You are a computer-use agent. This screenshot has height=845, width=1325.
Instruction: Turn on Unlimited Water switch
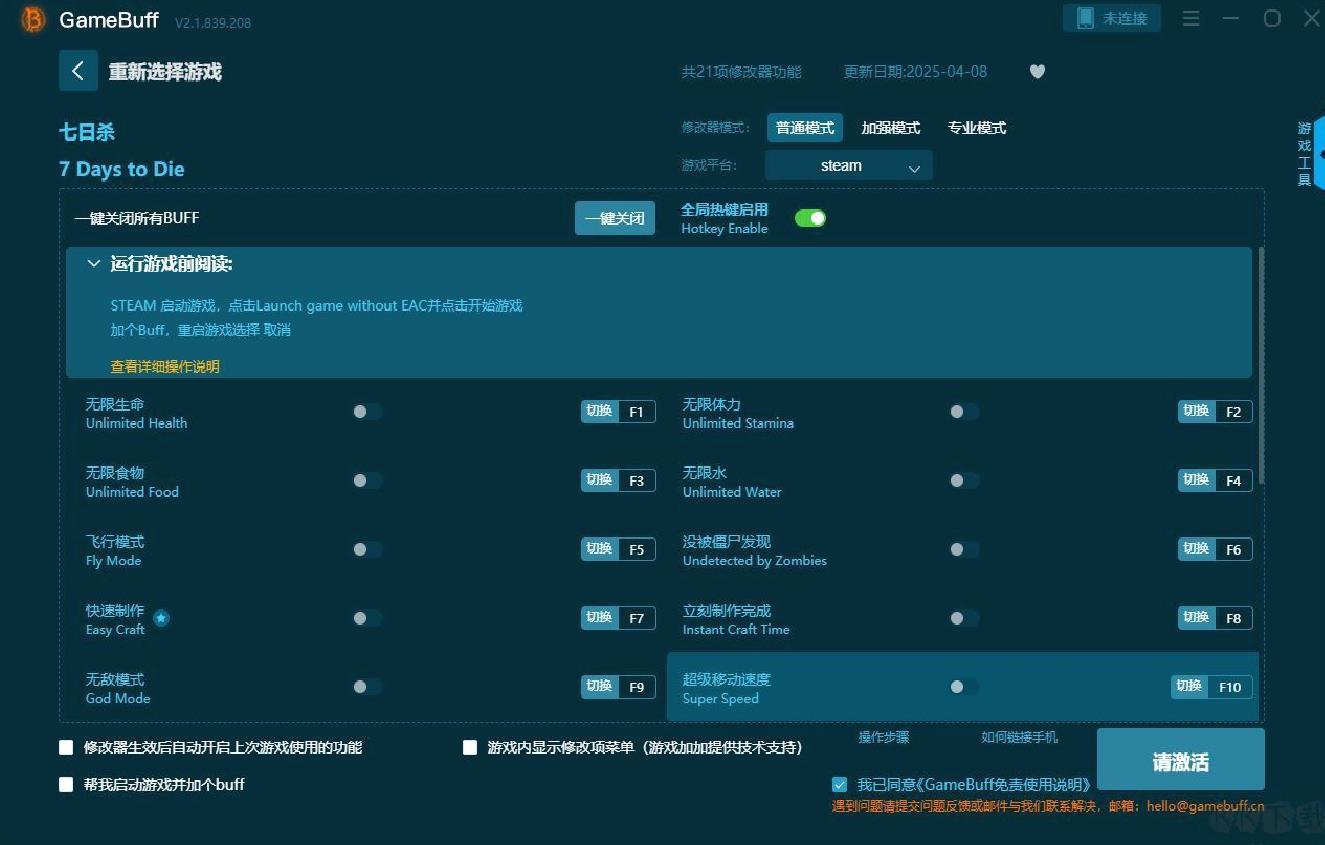click(x=964, y=480)
